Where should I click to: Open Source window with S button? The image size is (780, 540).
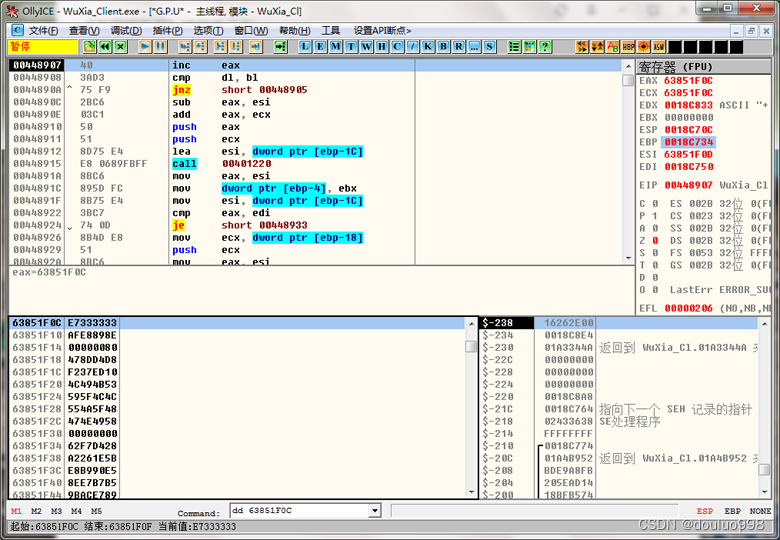[x=489, y=47]
